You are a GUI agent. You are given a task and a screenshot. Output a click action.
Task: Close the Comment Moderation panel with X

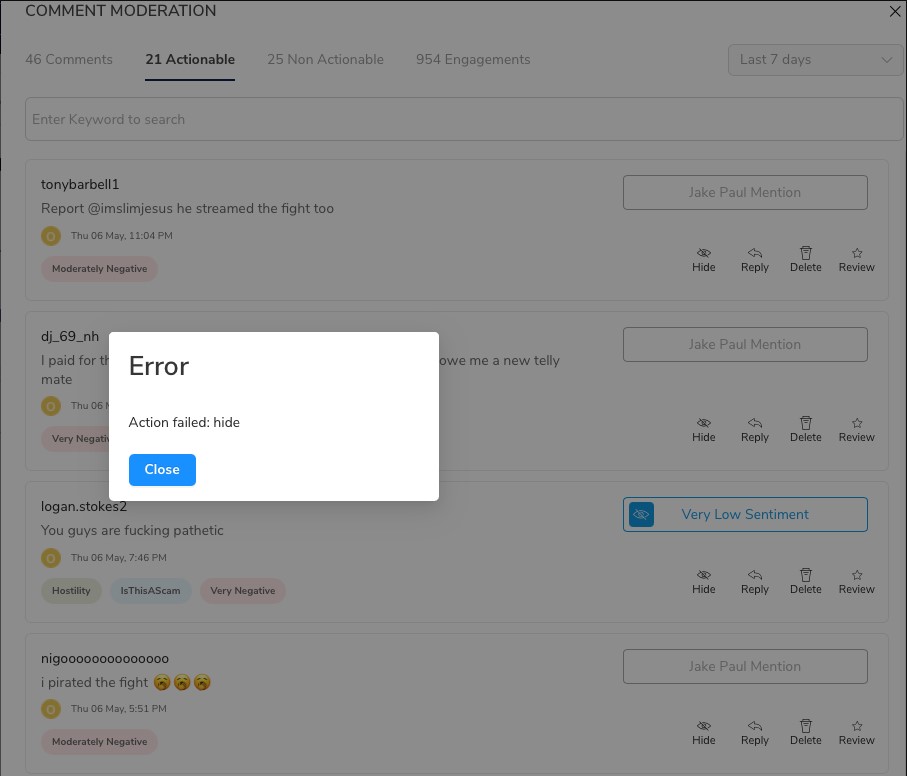pyautogui.click(x=894, y=12)
